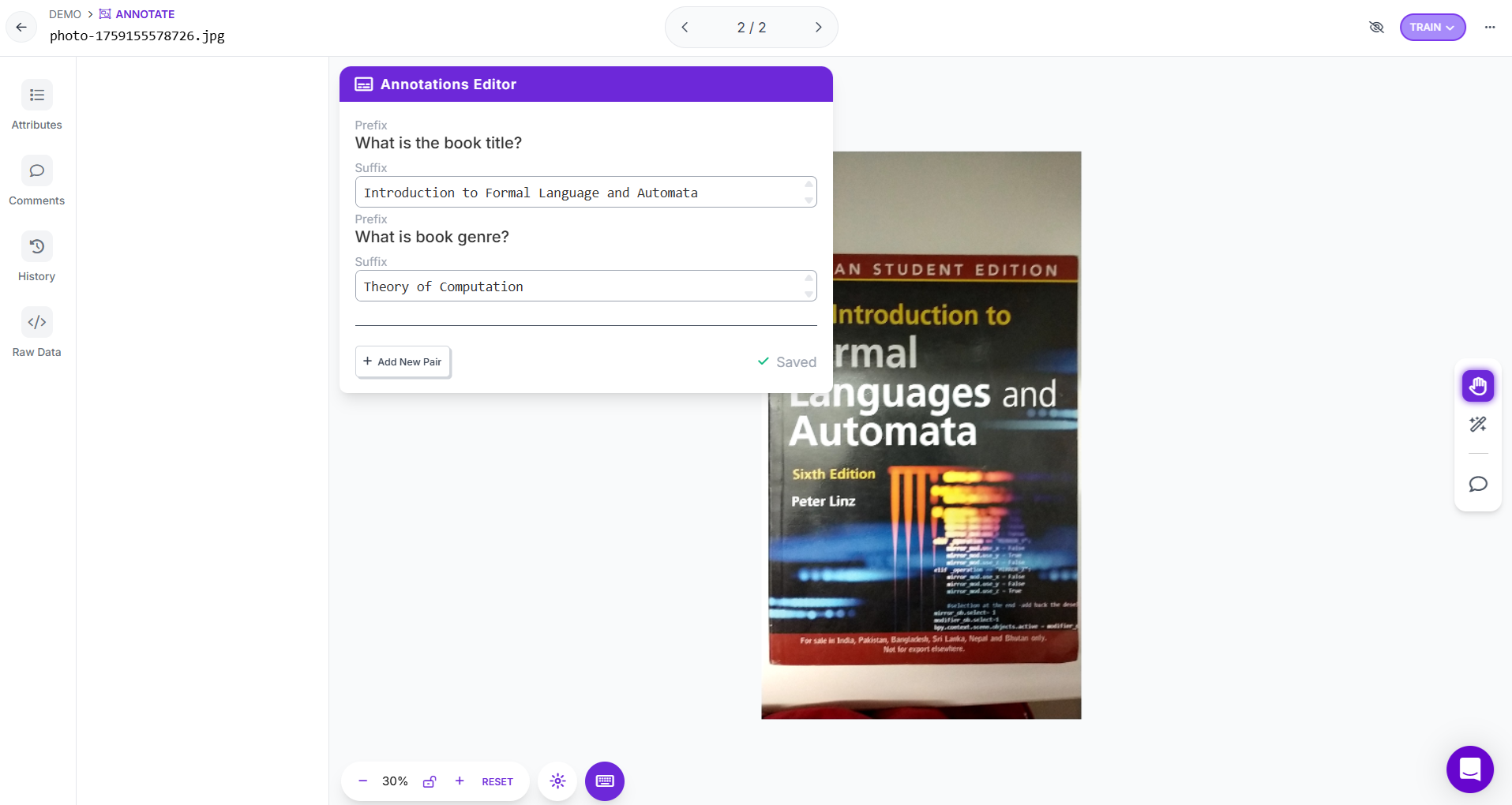Click the file name photo-1759155578726.jpg
The image size is (1512, 805).
click(x=137, y=36)
